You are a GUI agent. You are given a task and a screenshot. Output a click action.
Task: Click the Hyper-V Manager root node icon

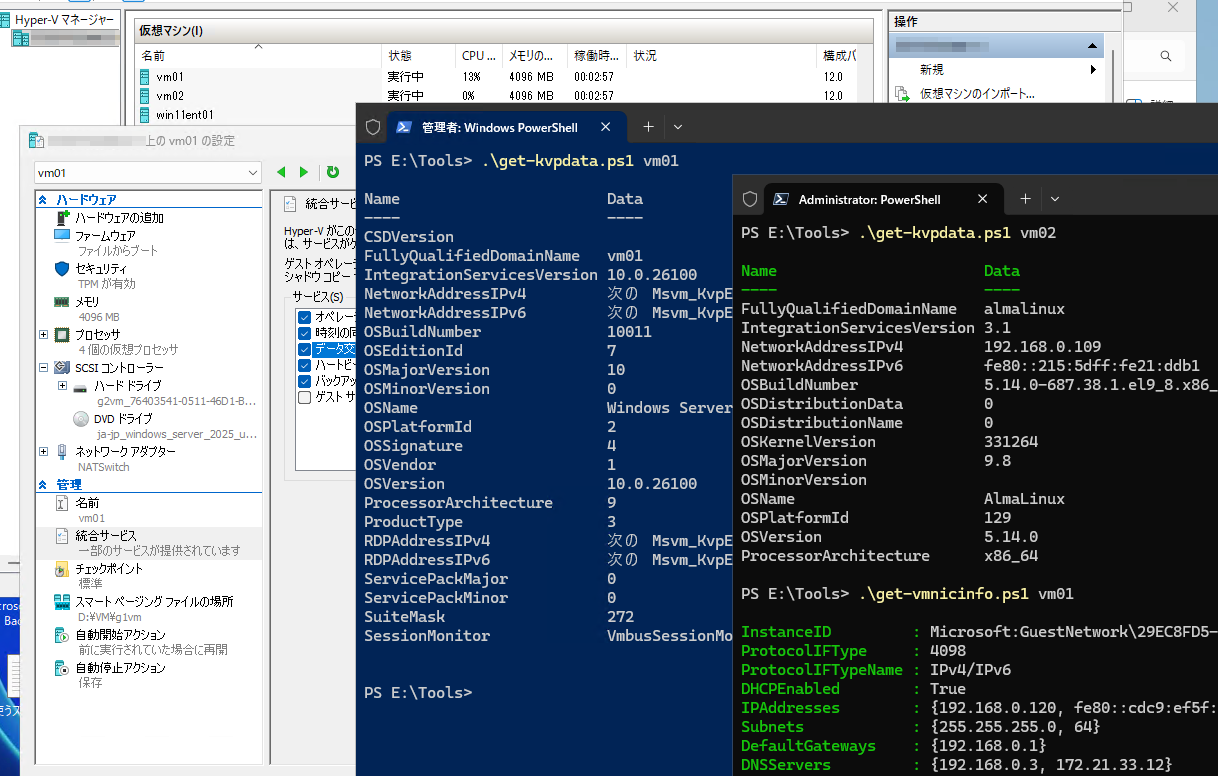tap(7, 19)
